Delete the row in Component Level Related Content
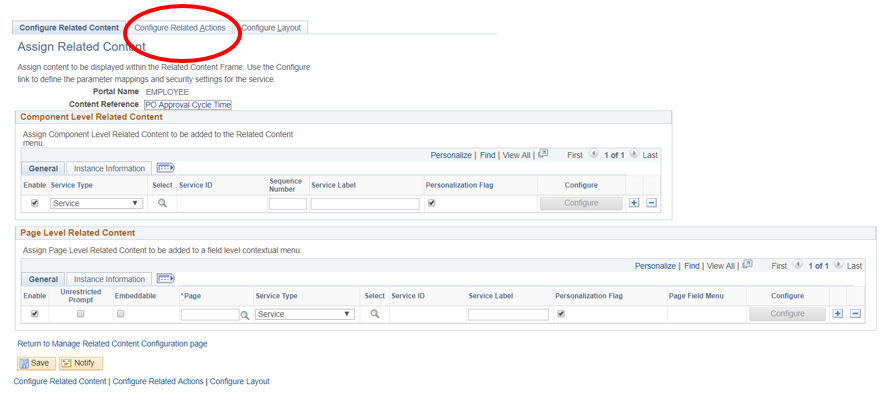 [652, 203]
